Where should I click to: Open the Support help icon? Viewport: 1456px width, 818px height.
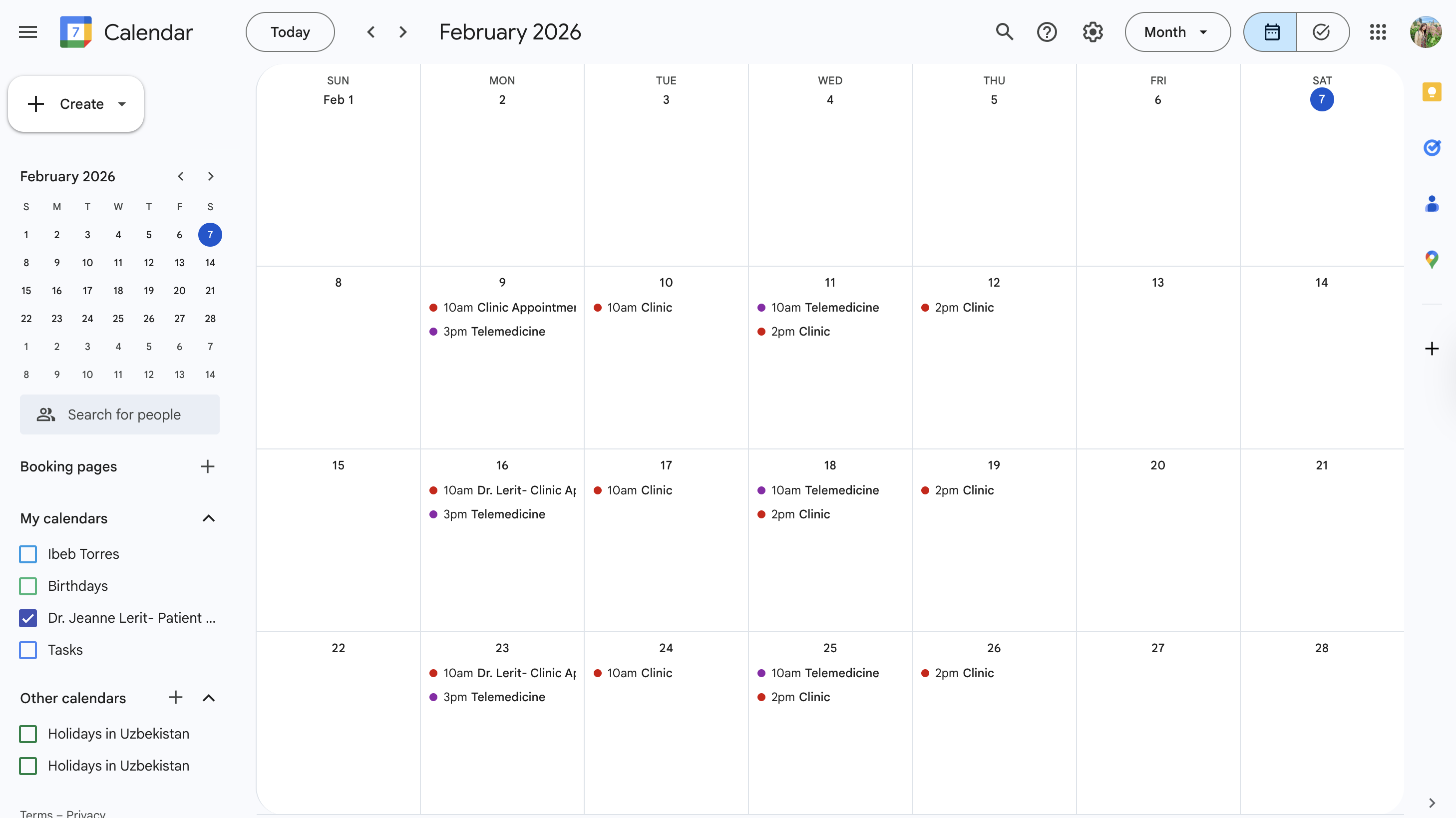coord(1046,32)
